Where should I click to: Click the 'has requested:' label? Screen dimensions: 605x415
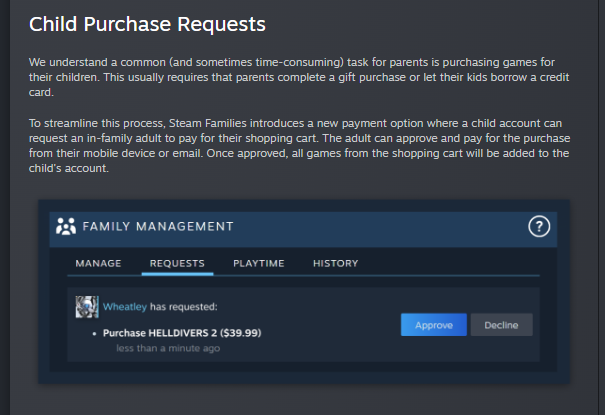(x=184, y=307)
